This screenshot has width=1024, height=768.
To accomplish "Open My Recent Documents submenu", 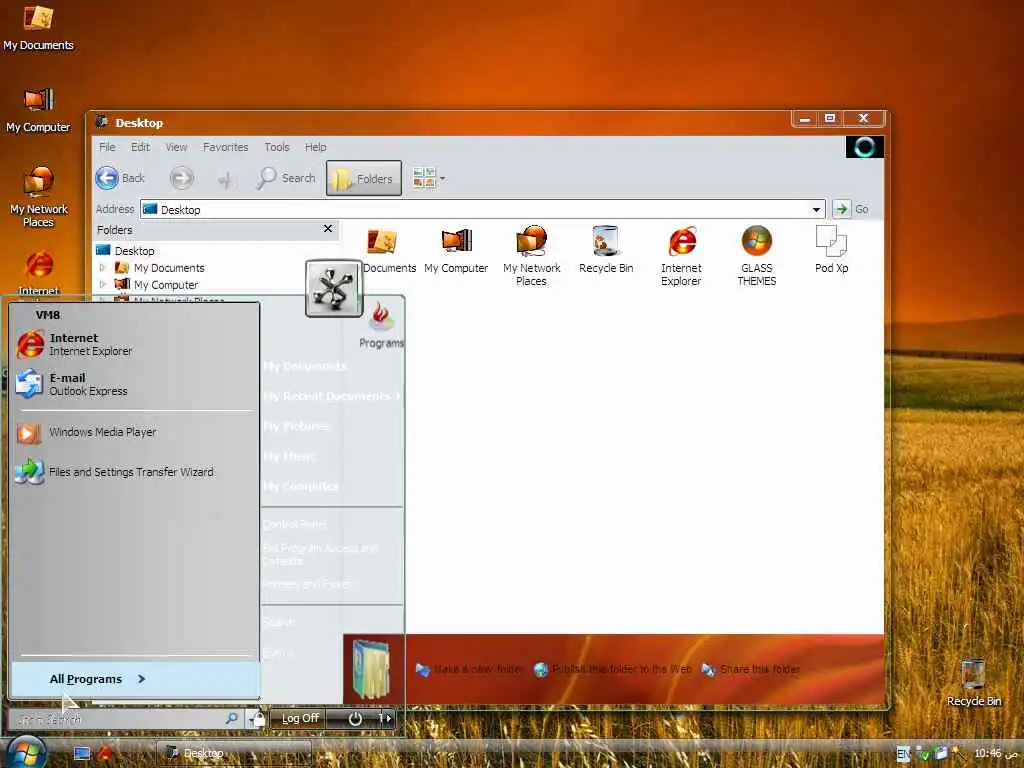I will [x=332, y=396].
